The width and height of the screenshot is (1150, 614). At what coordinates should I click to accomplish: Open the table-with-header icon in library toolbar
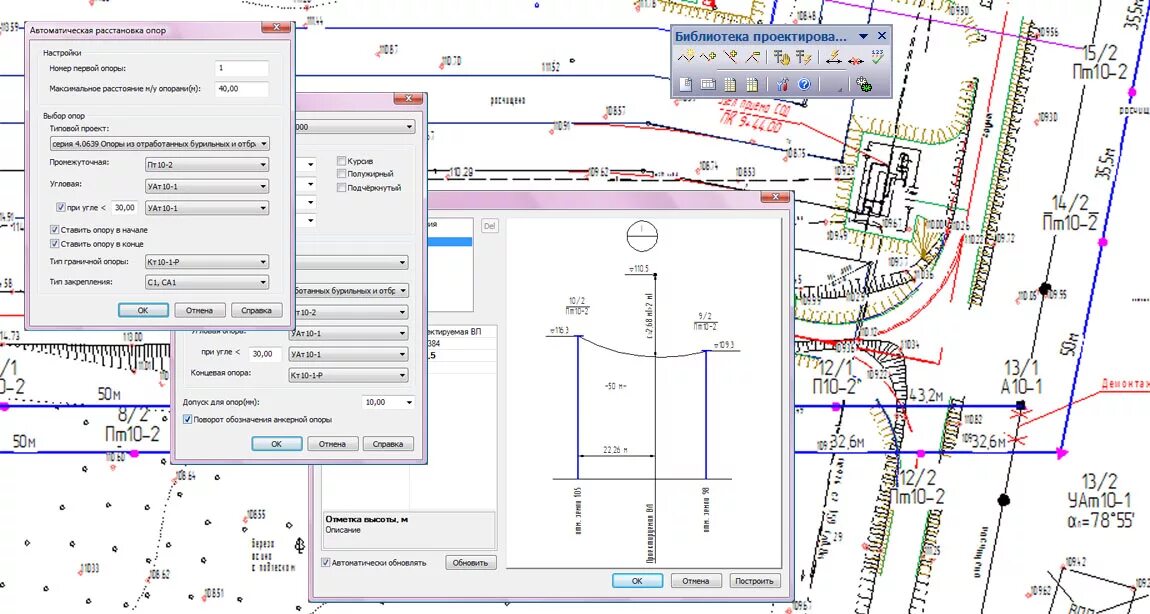[707, 84]
